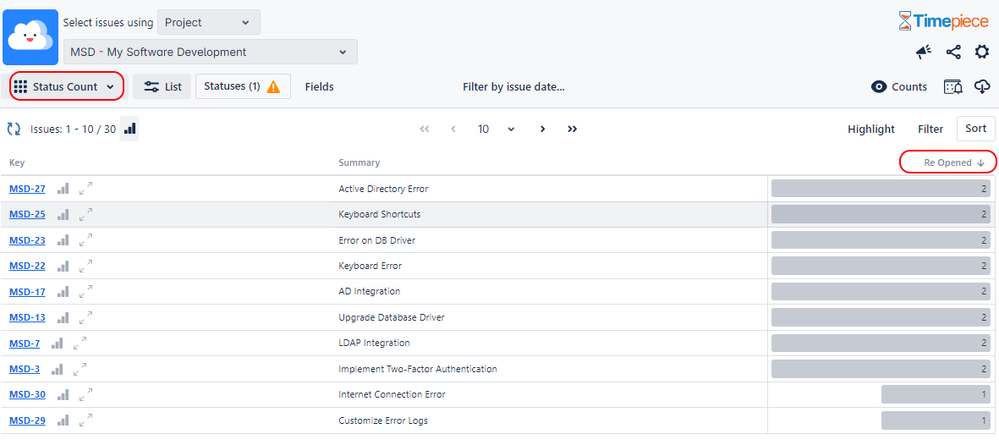Viewport: 999px width, 440px height.
Task: Open the settings gear icon
Action: (x=981, y=52)
